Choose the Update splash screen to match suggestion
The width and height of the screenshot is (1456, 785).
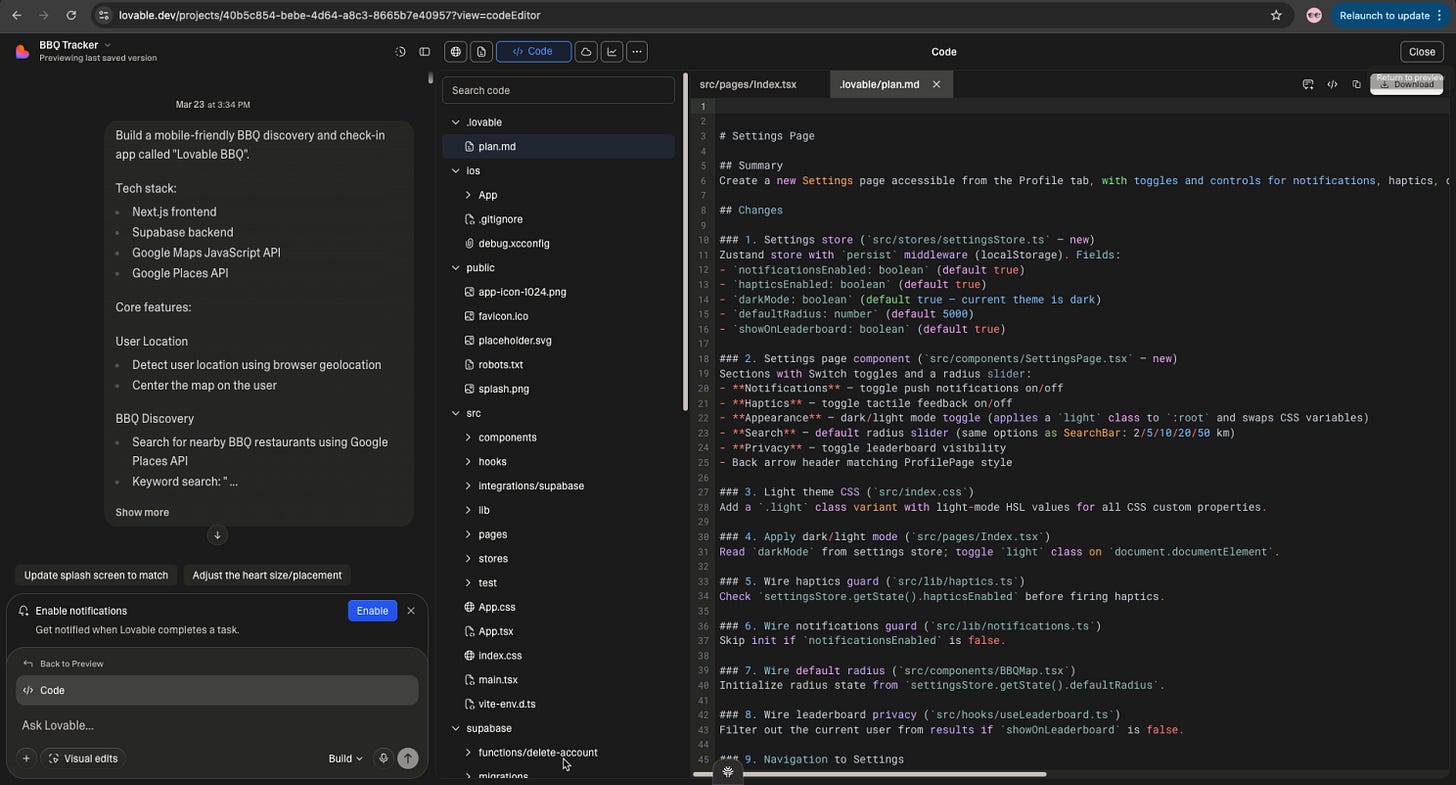[x=96, y=575]
